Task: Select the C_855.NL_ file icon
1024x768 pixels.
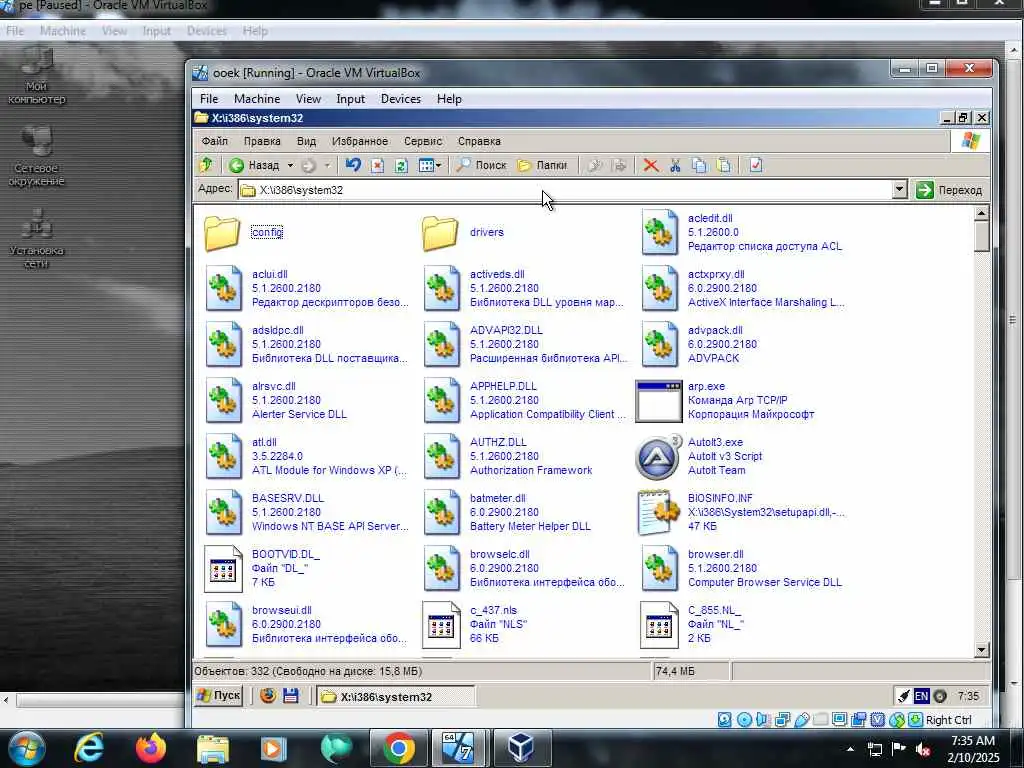Action: [659, 625]
